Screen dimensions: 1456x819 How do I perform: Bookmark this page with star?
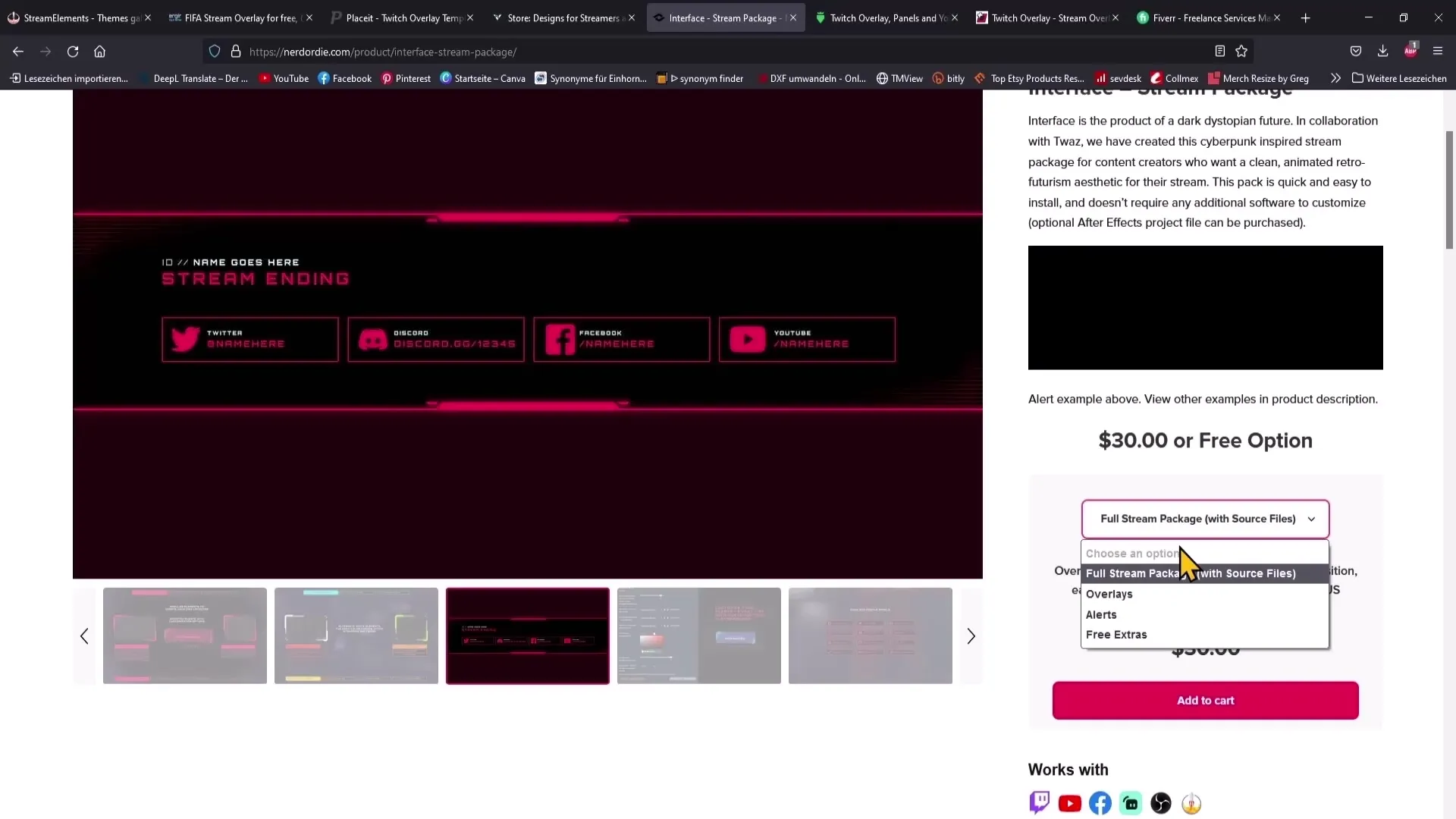click(x=1241, y=52)
